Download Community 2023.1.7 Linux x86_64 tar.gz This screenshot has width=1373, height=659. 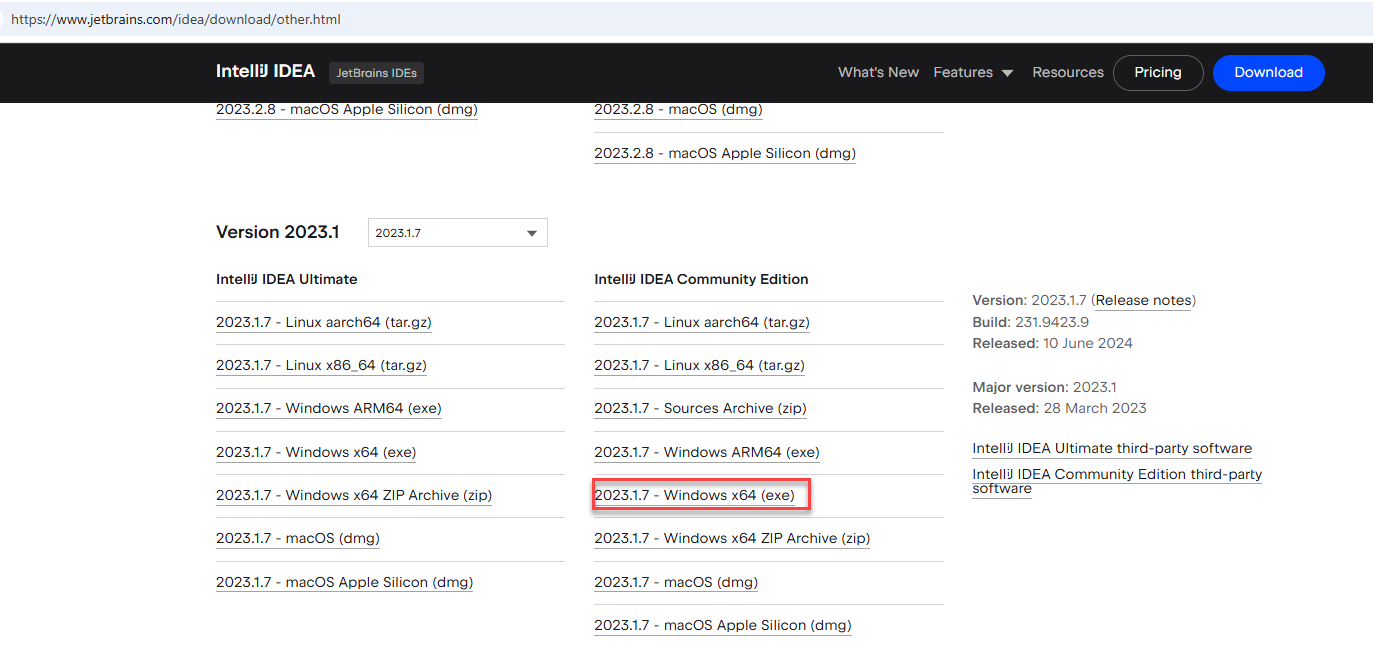pyautogui.click(x=699, y=365)
